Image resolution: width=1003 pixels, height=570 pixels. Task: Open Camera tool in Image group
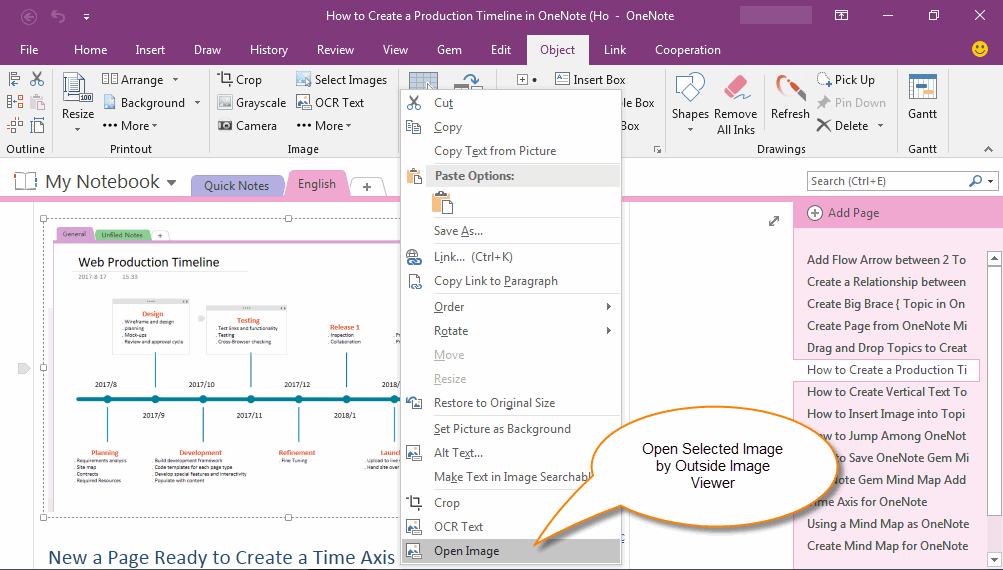(x=247, y=125)
